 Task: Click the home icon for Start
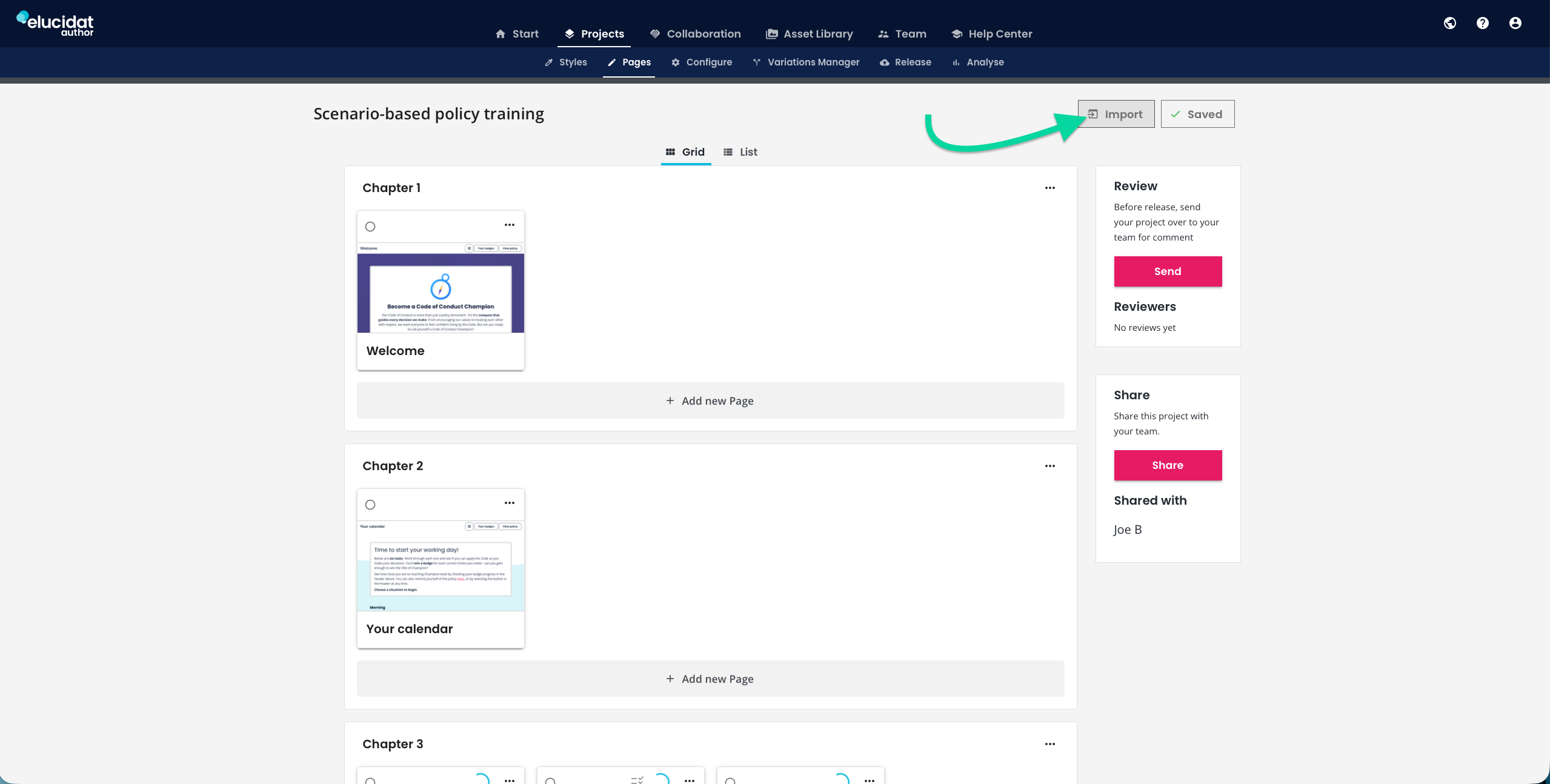click(500, 34)
